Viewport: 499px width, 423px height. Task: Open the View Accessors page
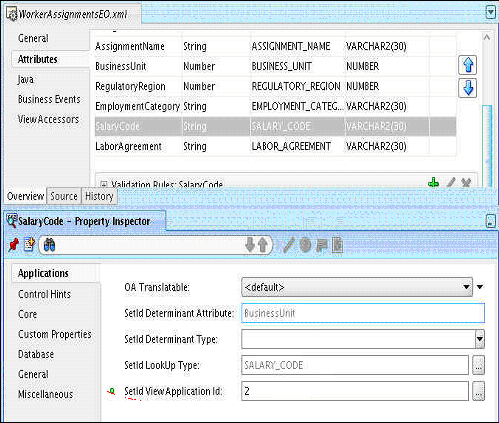[49, 119]
